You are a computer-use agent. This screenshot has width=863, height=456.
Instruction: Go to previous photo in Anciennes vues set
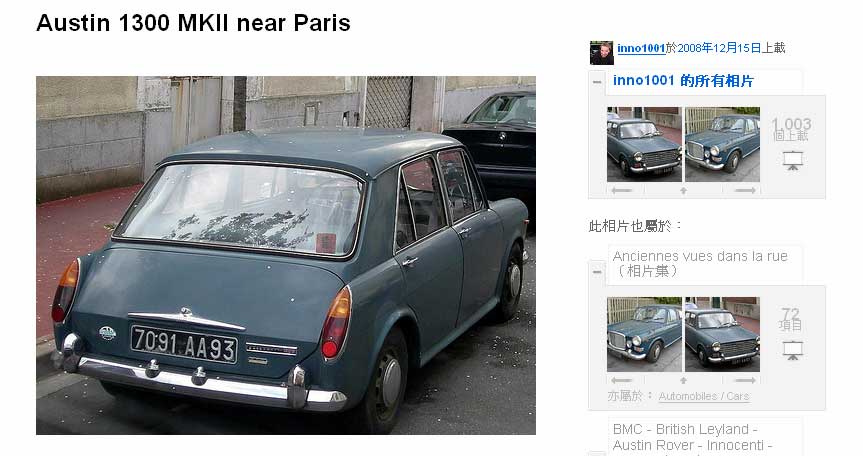pos(622,380)
